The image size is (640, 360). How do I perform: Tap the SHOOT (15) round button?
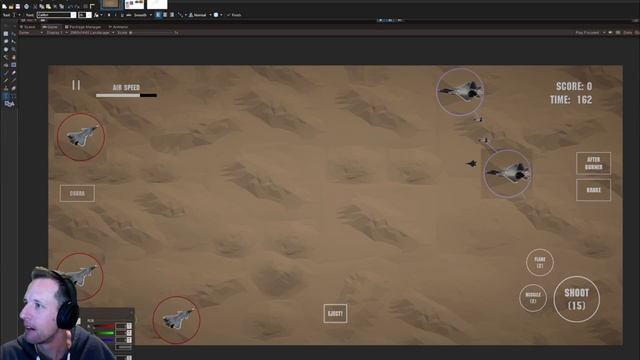576,299
